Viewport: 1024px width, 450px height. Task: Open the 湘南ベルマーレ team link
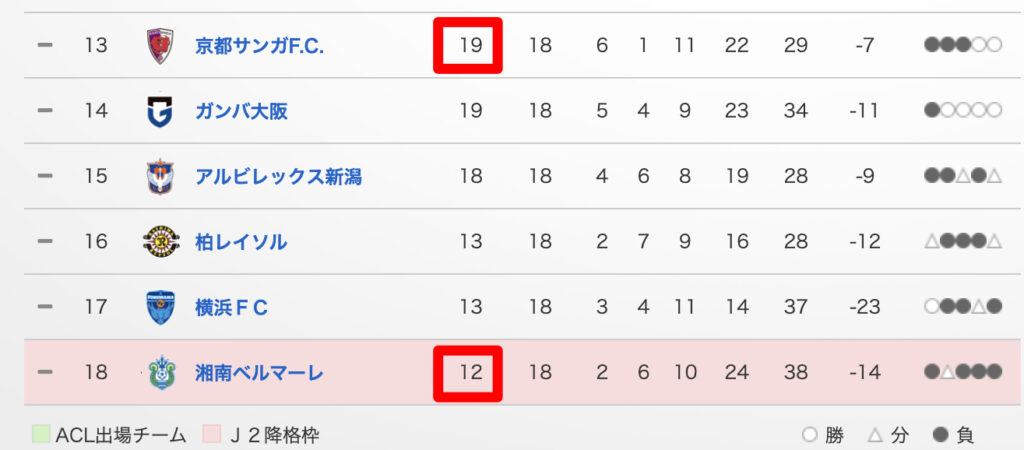click(x=259, y=373)
